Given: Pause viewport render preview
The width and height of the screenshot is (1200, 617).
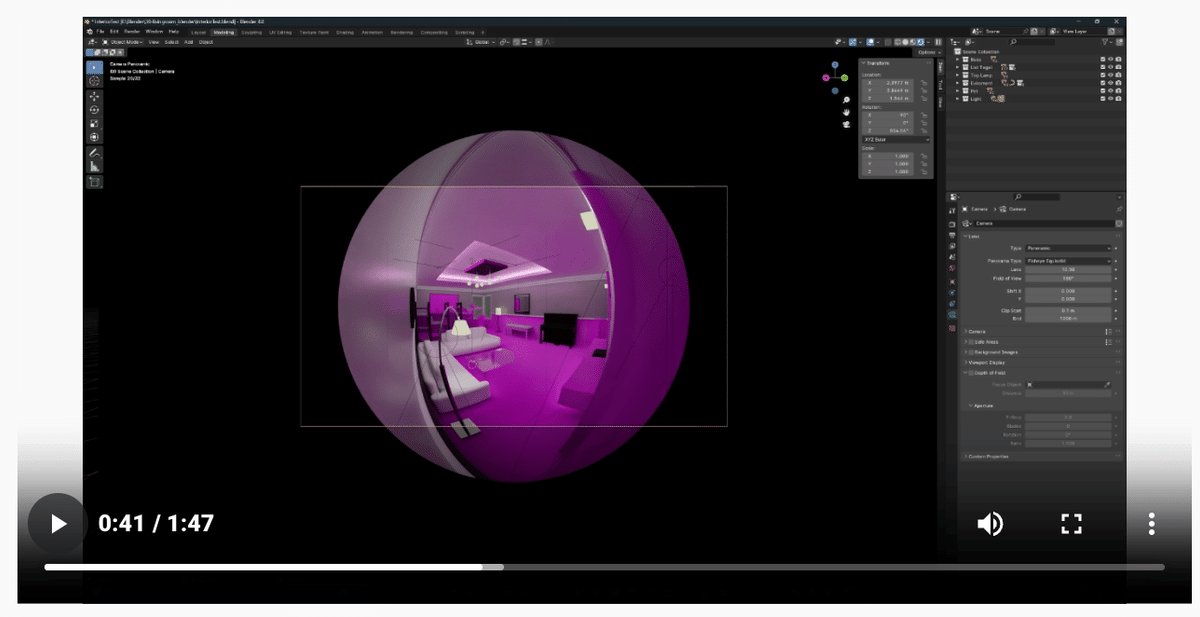Looking at the screenshot, I should tap(938, 42).
